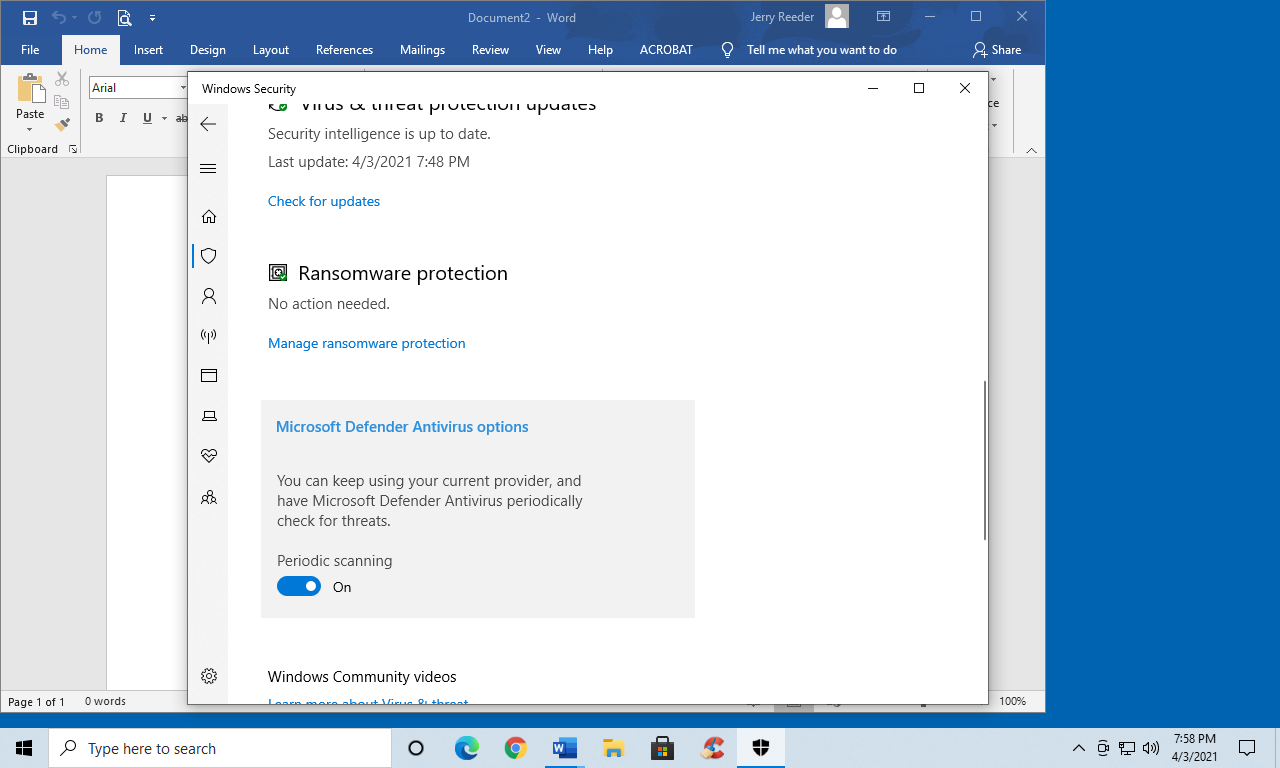Viewport: 1280px width, 768px height.
Task: Customize Quick Access Toolbar dropdown
Action: [152, 18]
